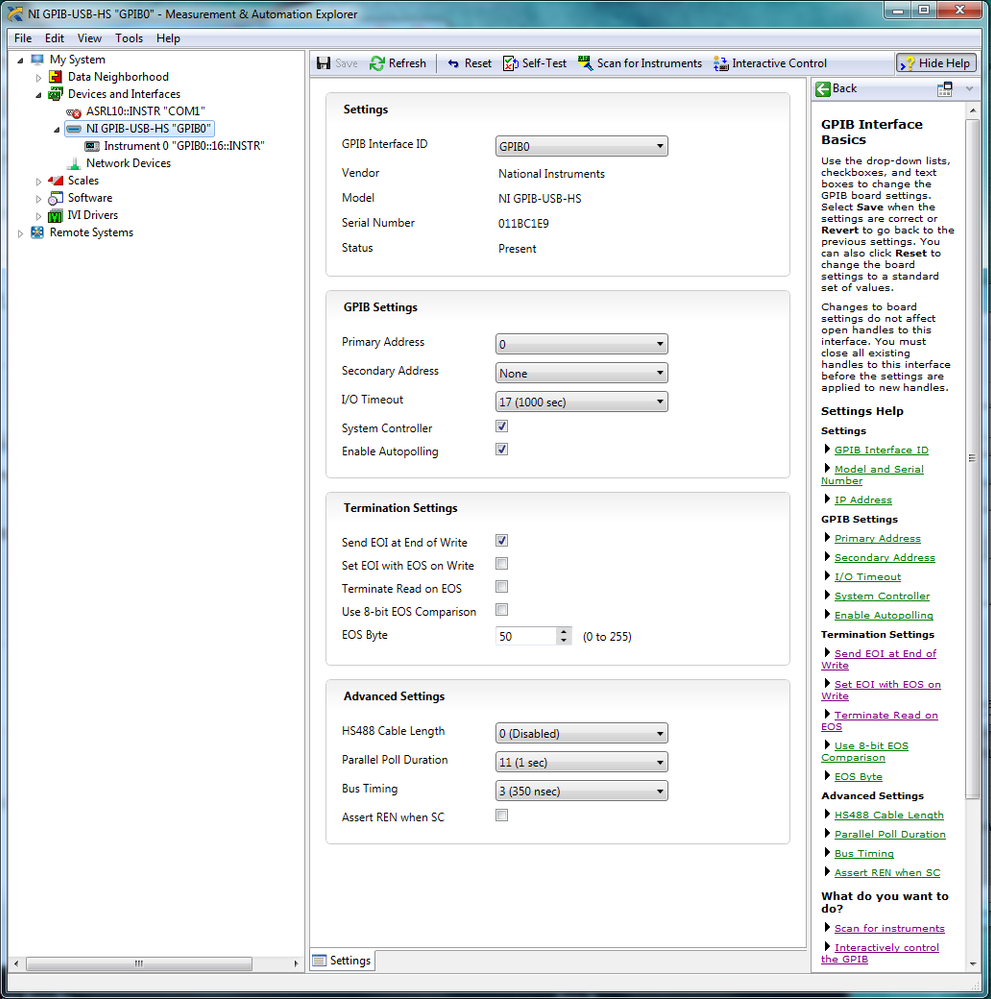This screenshot has width=991, height=999.
Task: Click the Network Devices icon
Action: pos(74,163)
